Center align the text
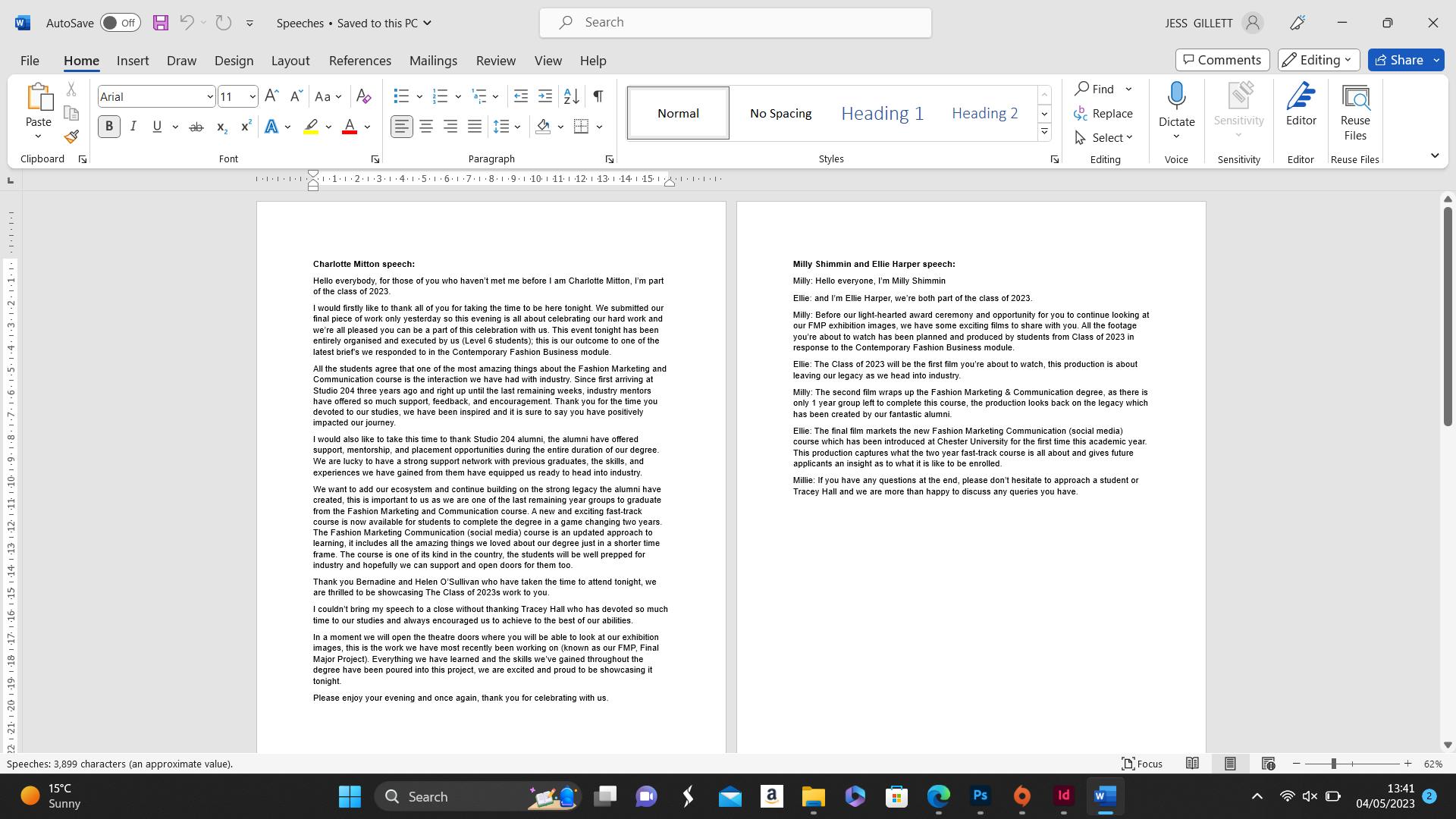Viewport: 1456px width, 819px height. pos(426,127)
